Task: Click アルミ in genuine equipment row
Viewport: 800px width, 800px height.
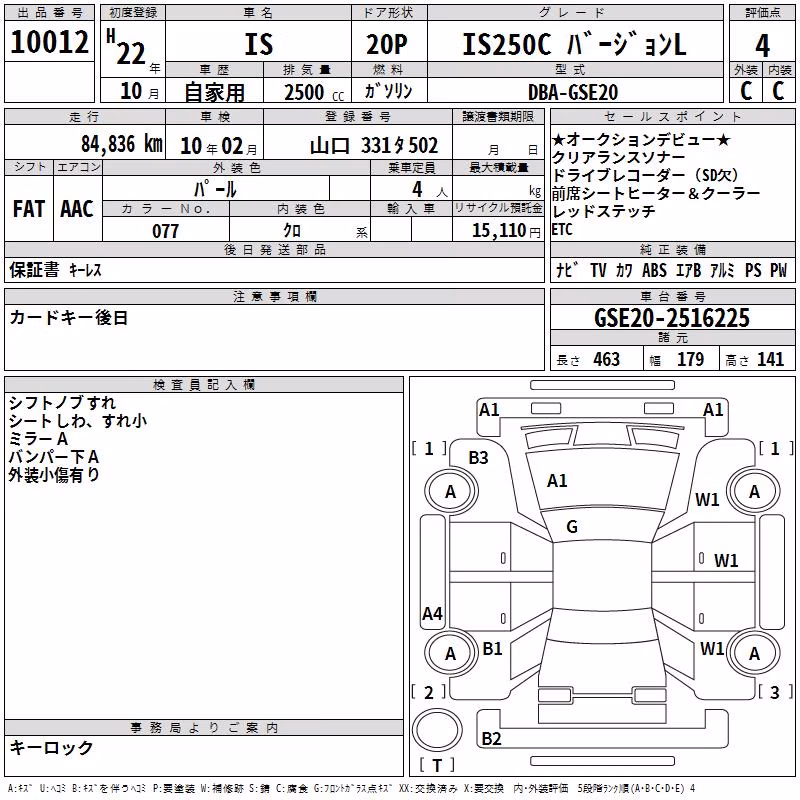Action: pyautogui.click(x=722, y=270)
